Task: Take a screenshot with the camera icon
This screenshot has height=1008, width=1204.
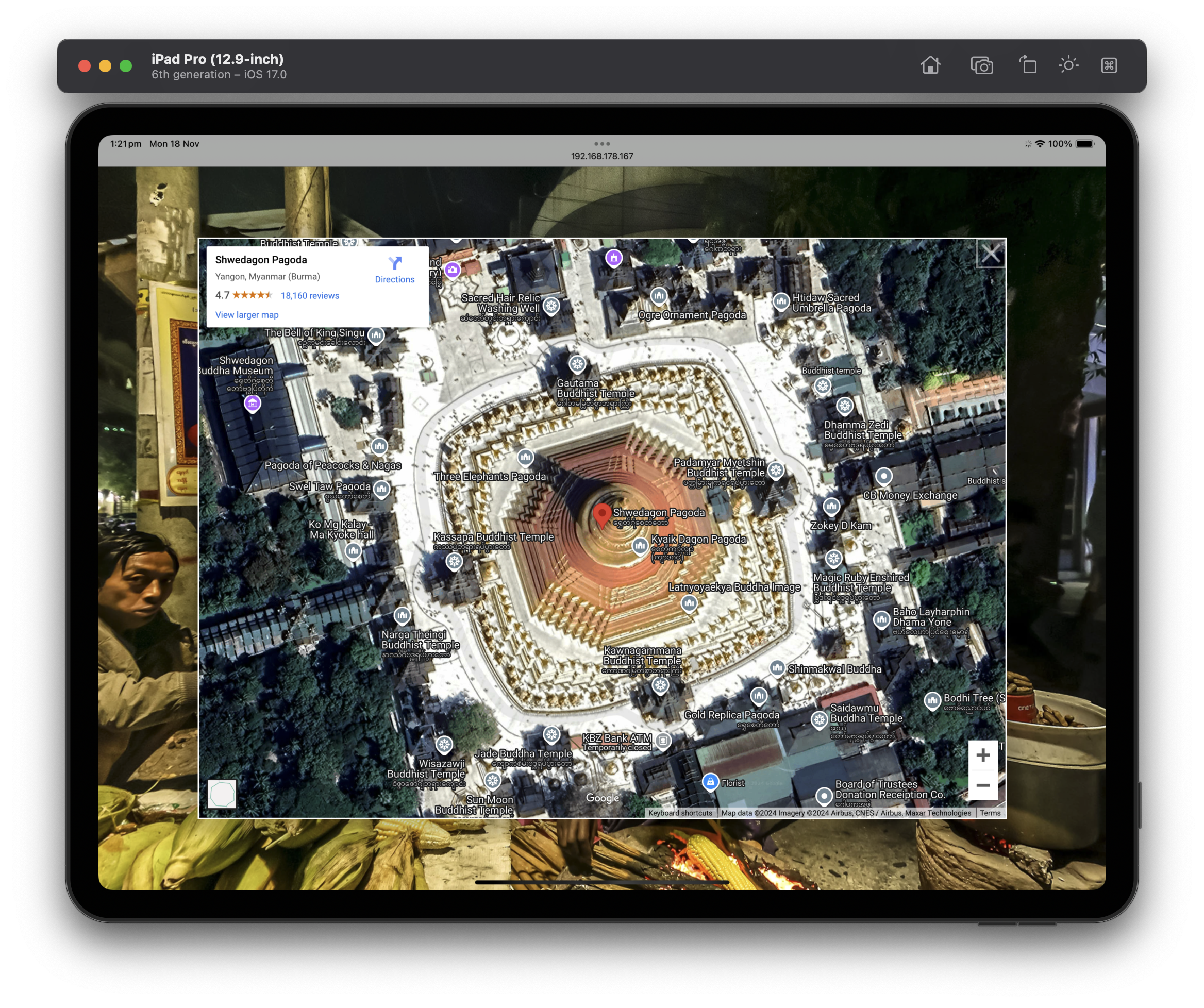Action: 981,65
